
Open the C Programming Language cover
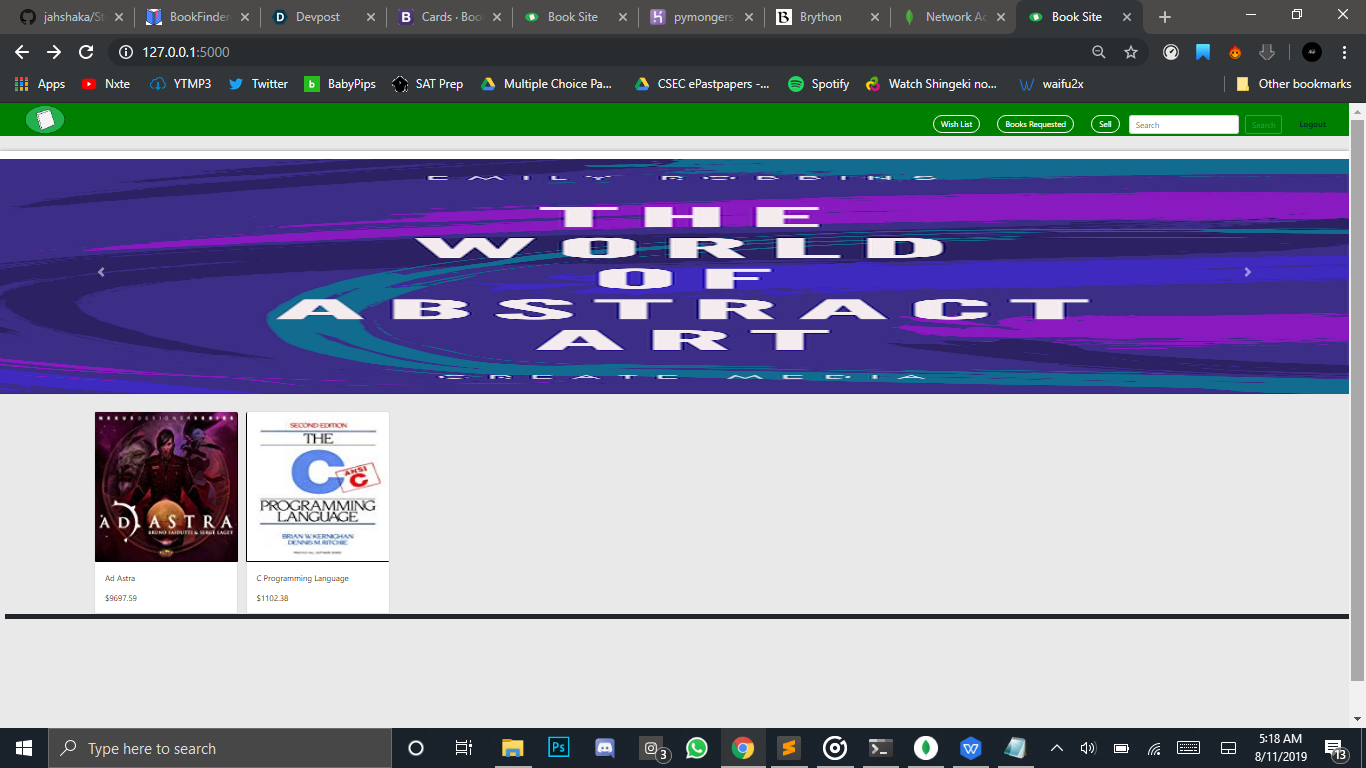click(x=318, y=487)
